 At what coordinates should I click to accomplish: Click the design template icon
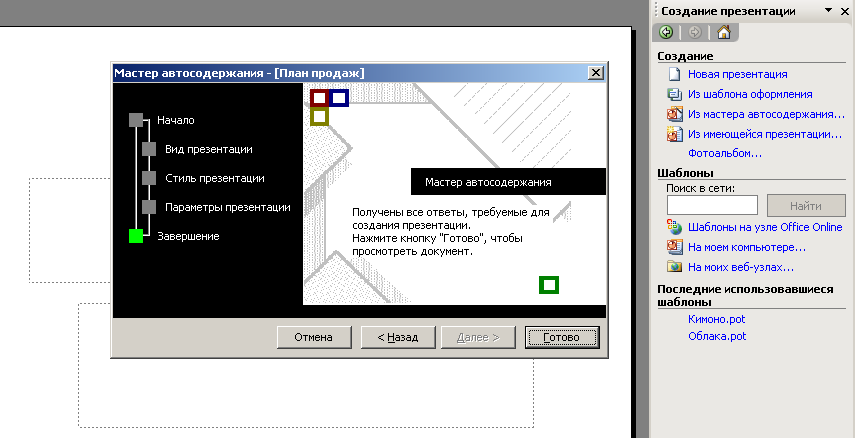675,94
